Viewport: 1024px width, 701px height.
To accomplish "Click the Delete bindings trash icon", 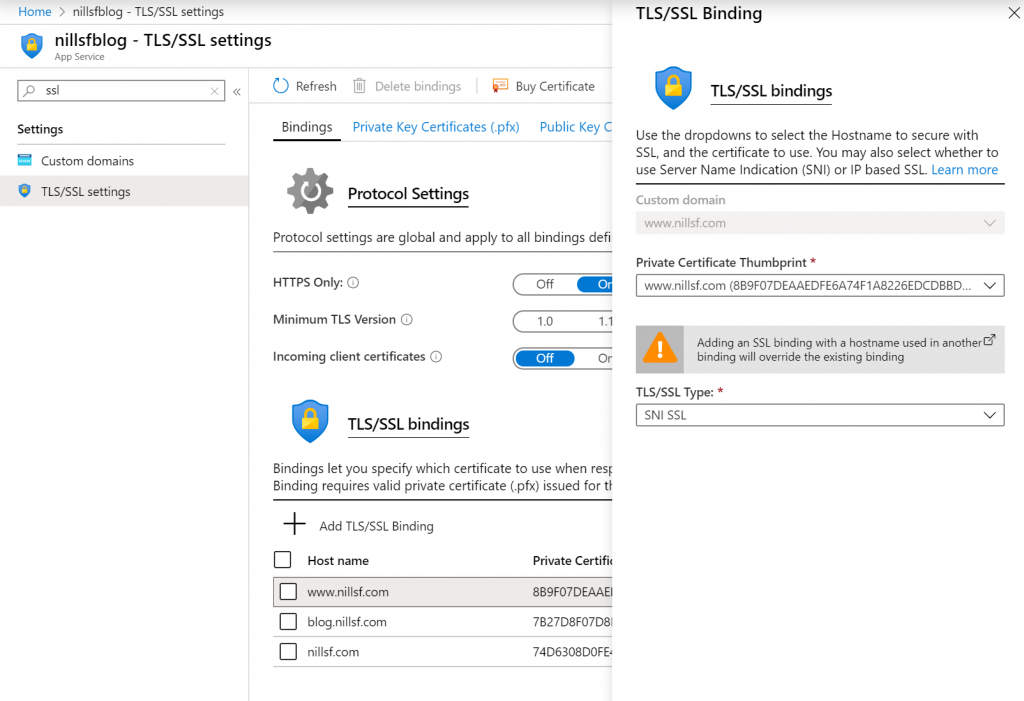I will point(359,86).
